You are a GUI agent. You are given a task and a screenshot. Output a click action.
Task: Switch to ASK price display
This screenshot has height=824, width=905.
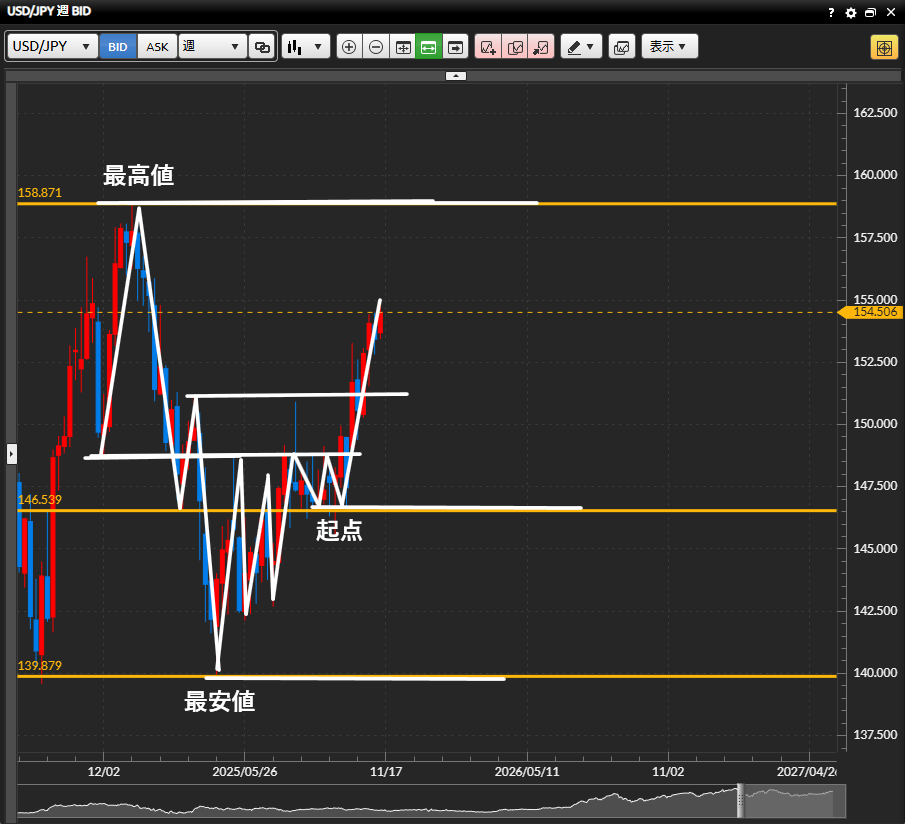coord(157,47)
